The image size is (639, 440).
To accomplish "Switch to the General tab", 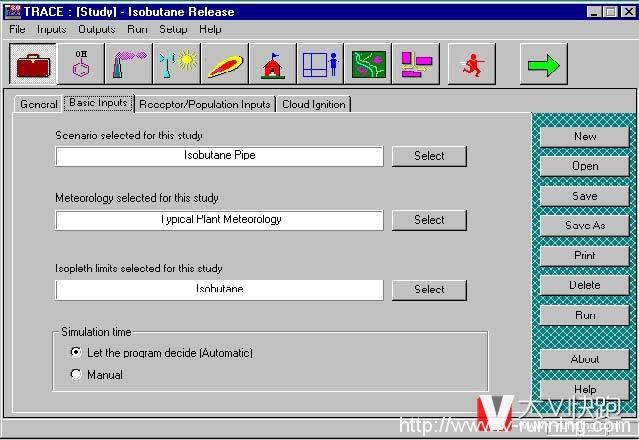I will [x=39, y=104].
